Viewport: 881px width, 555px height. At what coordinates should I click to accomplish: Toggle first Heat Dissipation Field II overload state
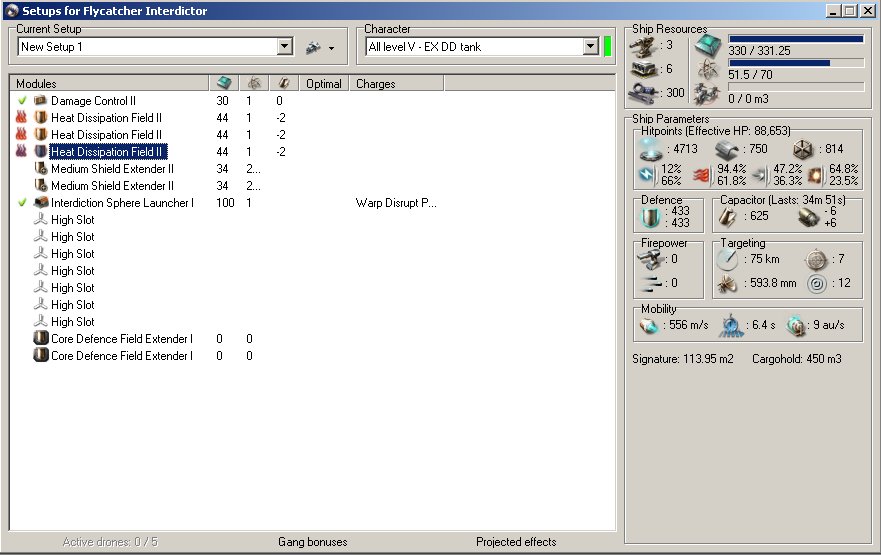click(x=21, y=117)
